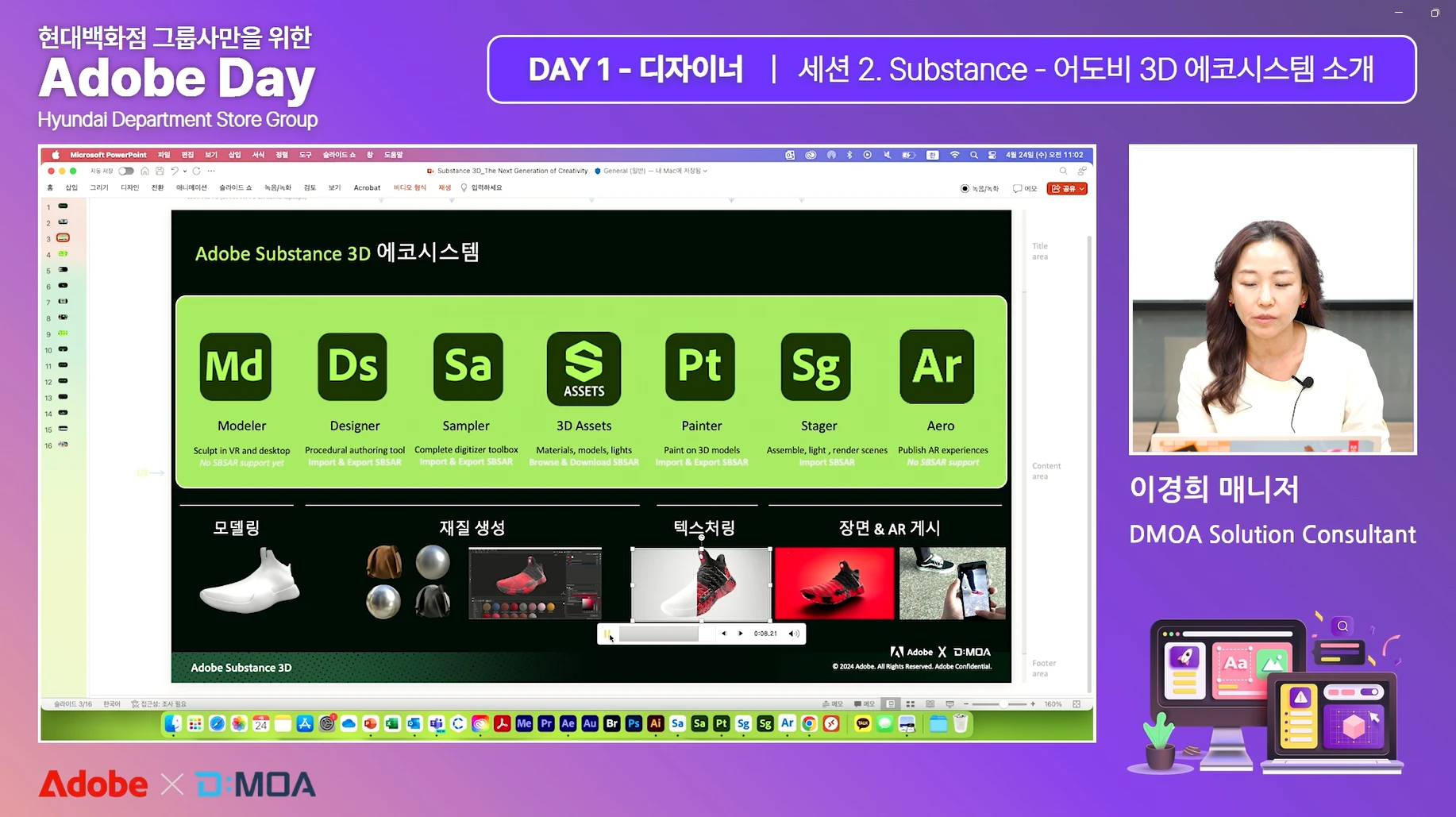Open the Trash in the Dock
Viewport: 1456px width, 817px height.
pyautogui.click(x=960, y=723)
